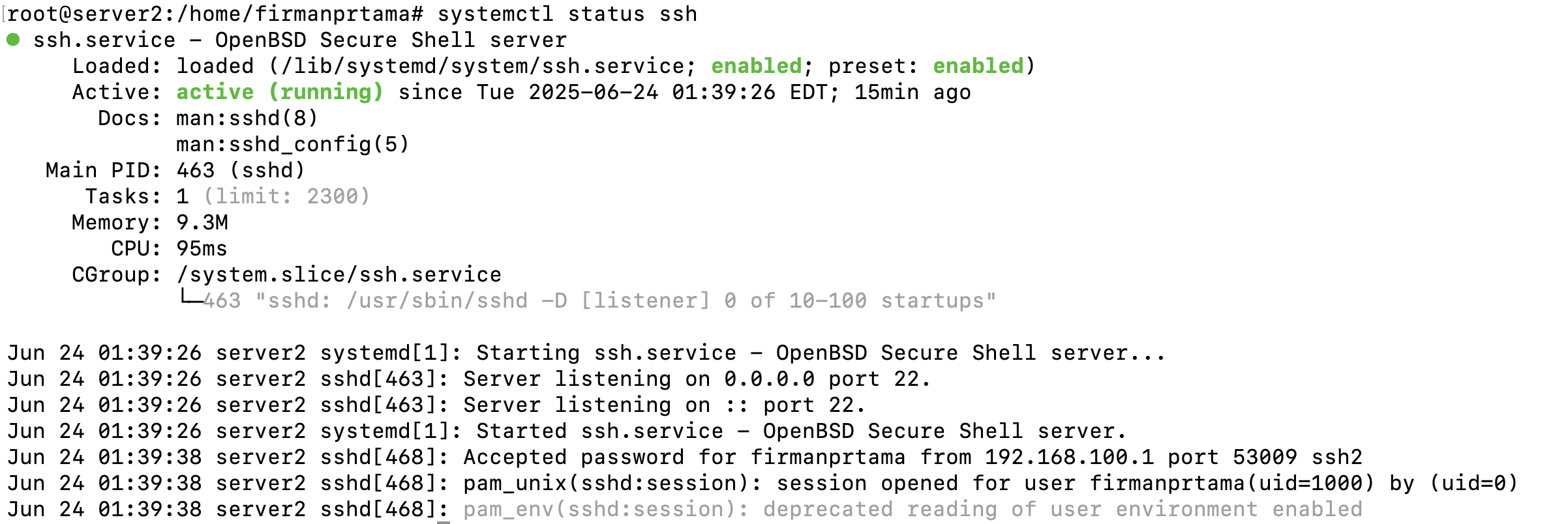Click the CGroup tree branch symbol

click(x=191, y=298)
